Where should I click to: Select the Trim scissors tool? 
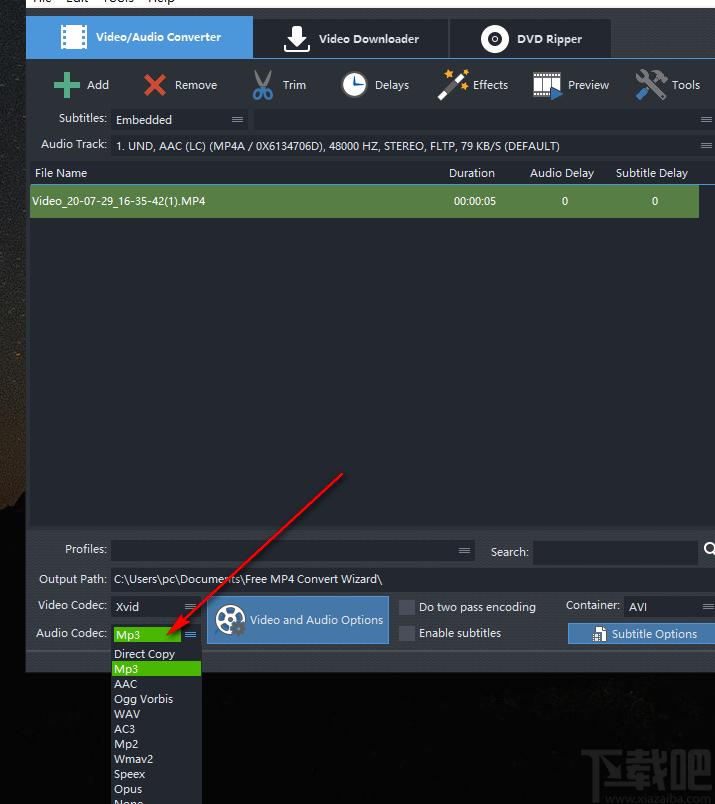263,85
